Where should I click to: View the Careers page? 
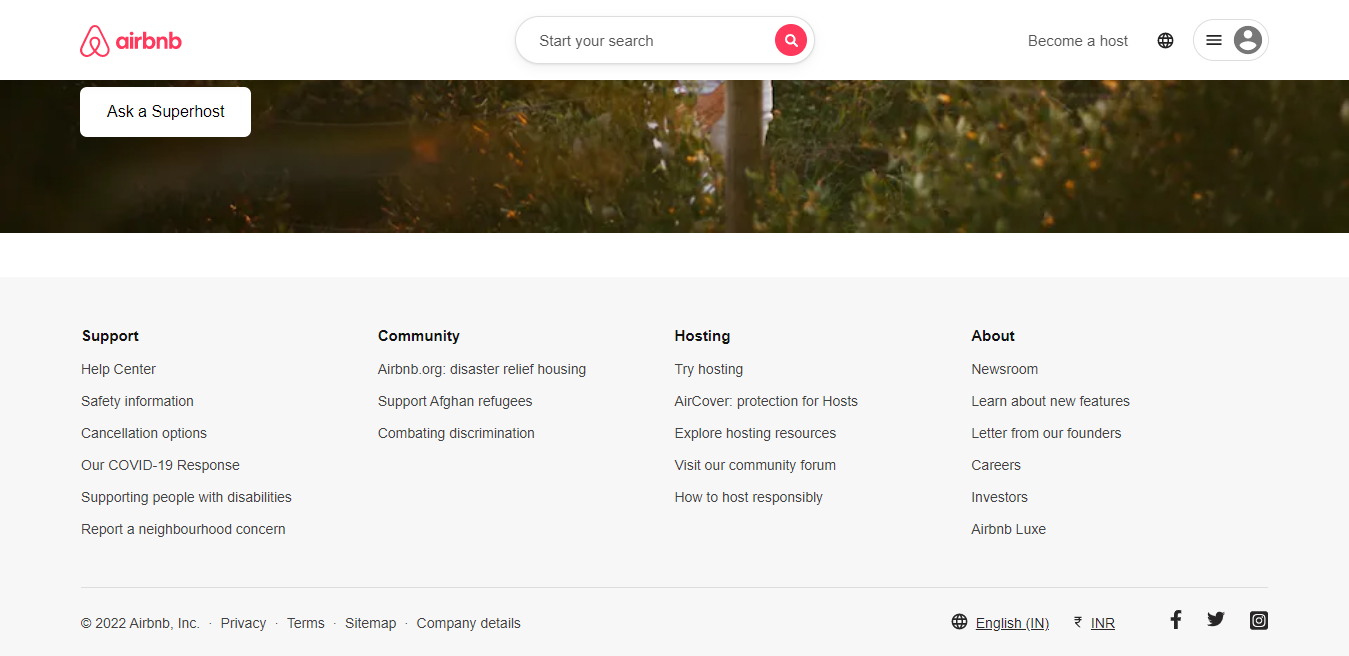tap(996, 464)
